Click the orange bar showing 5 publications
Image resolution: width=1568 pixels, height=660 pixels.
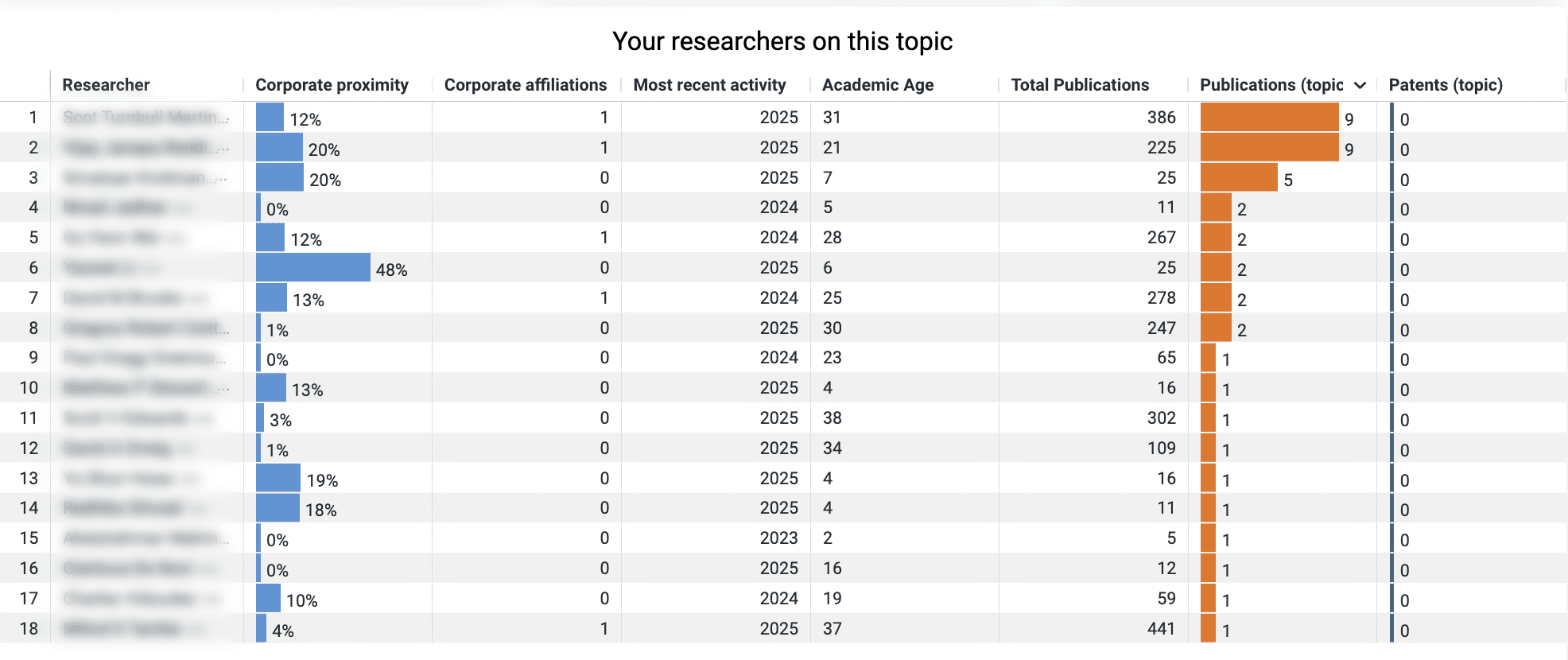tap(1238, 178)
